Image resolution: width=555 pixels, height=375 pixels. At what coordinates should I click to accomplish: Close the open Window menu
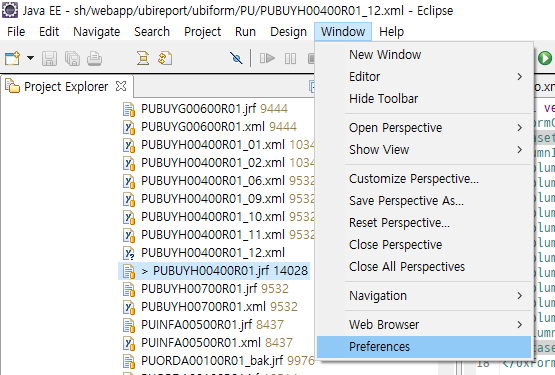(x=343, y=32)
